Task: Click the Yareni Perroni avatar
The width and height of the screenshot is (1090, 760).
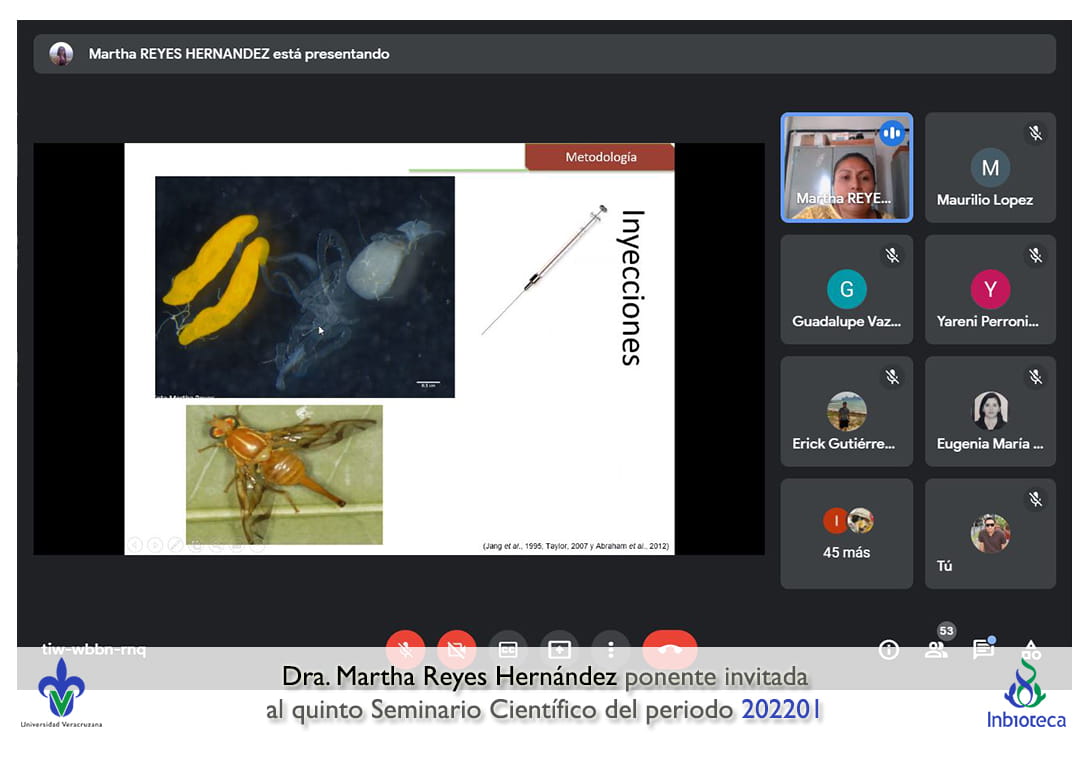Action: (x=990, y=290)
